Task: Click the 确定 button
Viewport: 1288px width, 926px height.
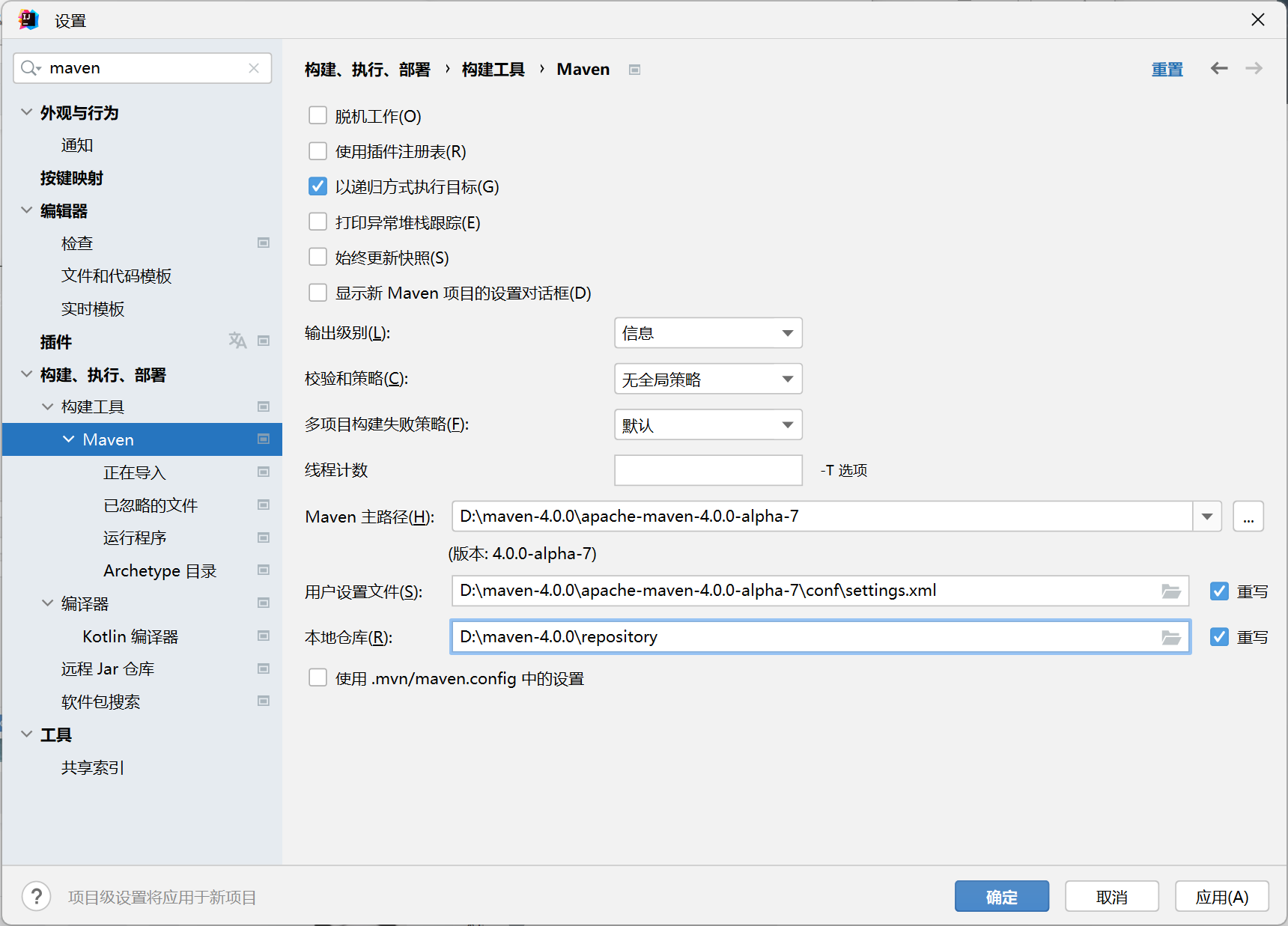Action: coord(1002,896)
